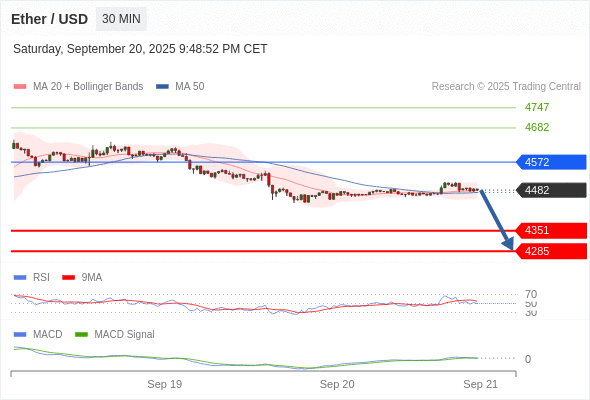Click the Ether / USD chart title

point(49,19)
